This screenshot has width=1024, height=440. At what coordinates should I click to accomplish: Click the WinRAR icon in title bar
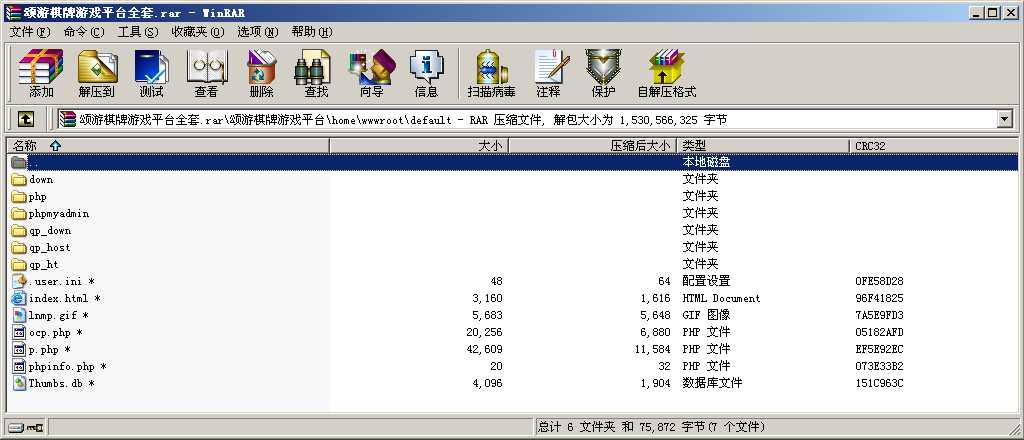coord(12,12)
